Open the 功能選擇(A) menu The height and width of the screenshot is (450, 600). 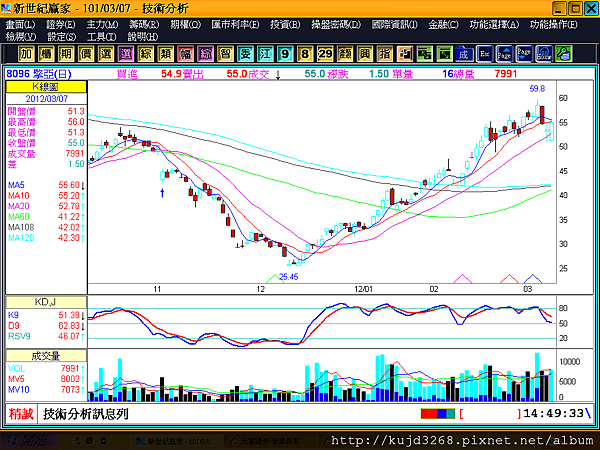point(494,25)
